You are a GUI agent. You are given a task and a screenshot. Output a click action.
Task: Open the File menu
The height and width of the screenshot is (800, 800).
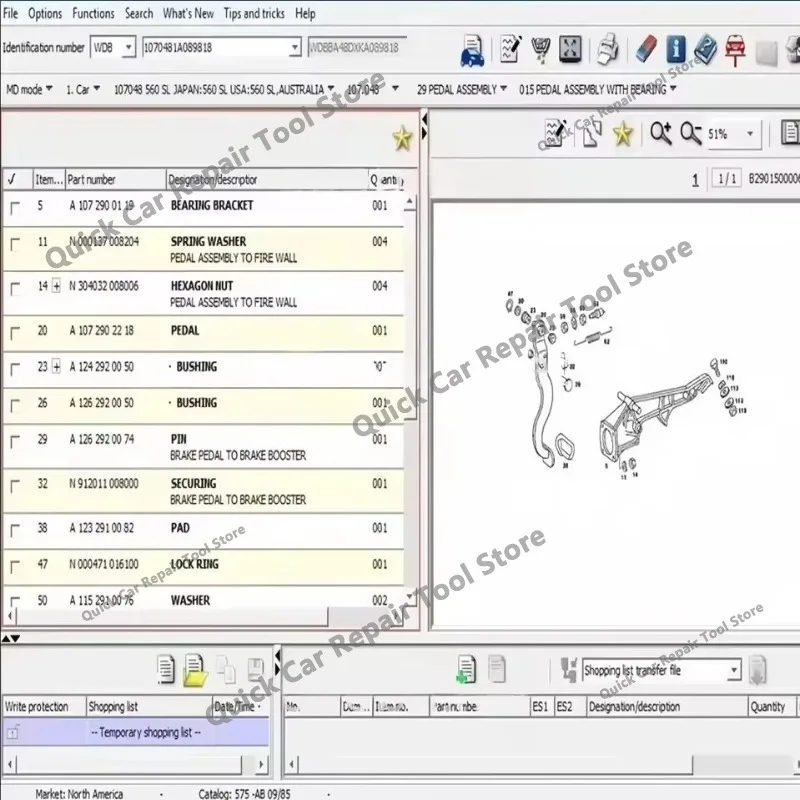tap(10, 13)
